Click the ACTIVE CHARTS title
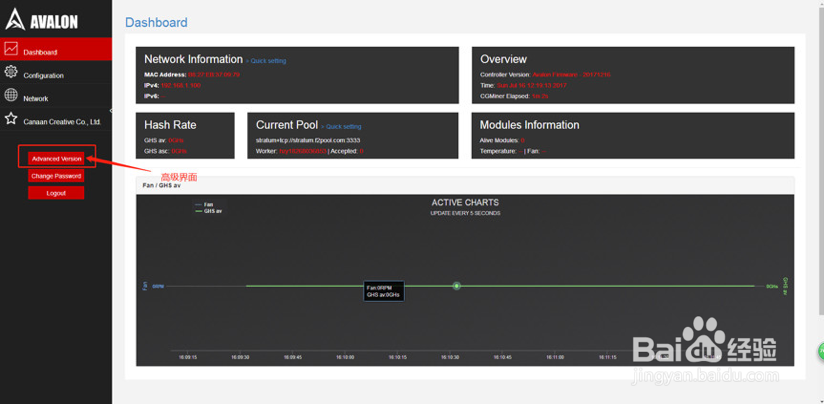Screen dimensions: 824x404 465,202
